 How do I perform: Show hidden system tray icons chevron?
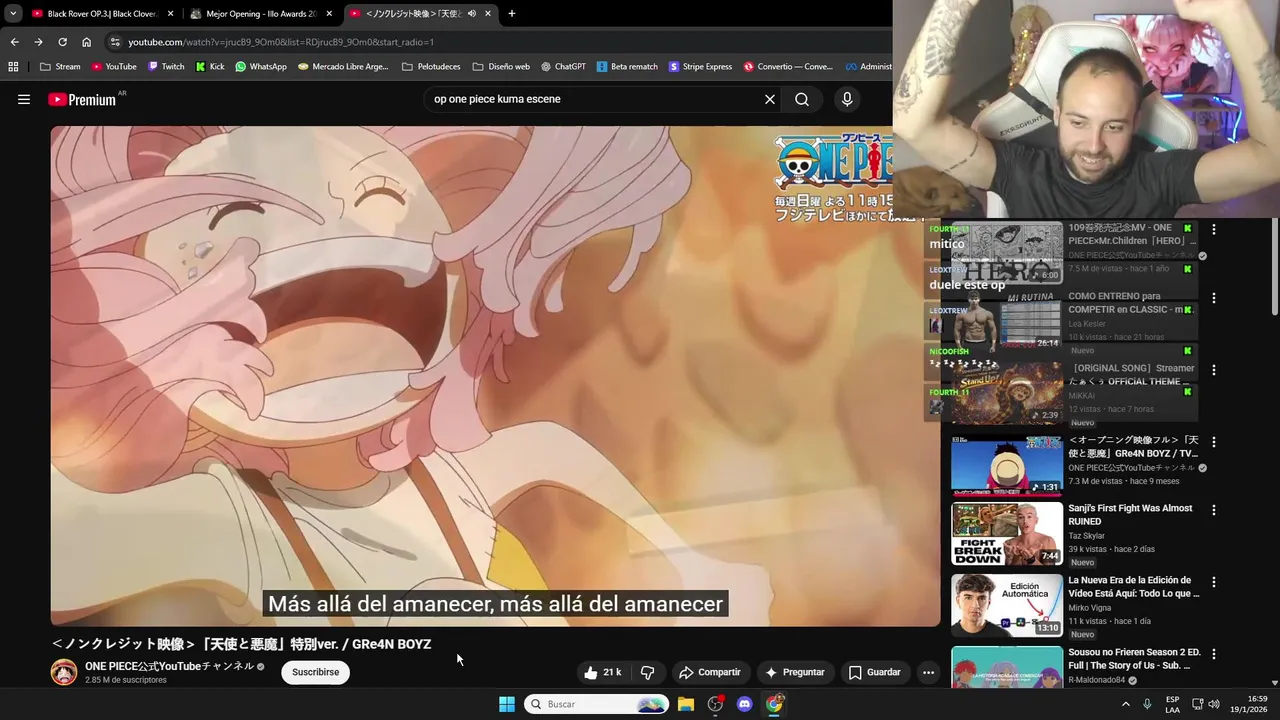[x=1125, y=704]
